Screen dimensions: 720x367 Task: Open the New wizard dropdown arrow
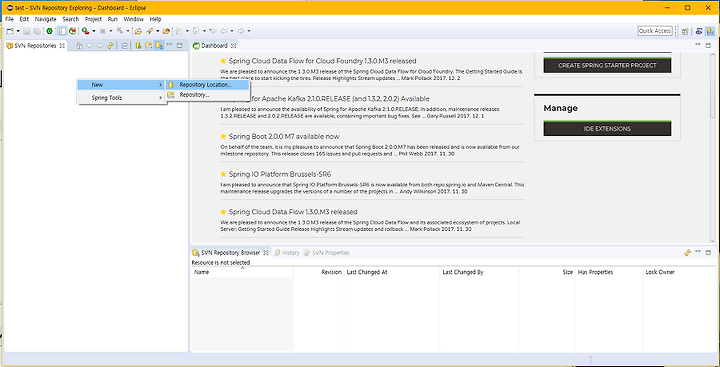(18, 31)
